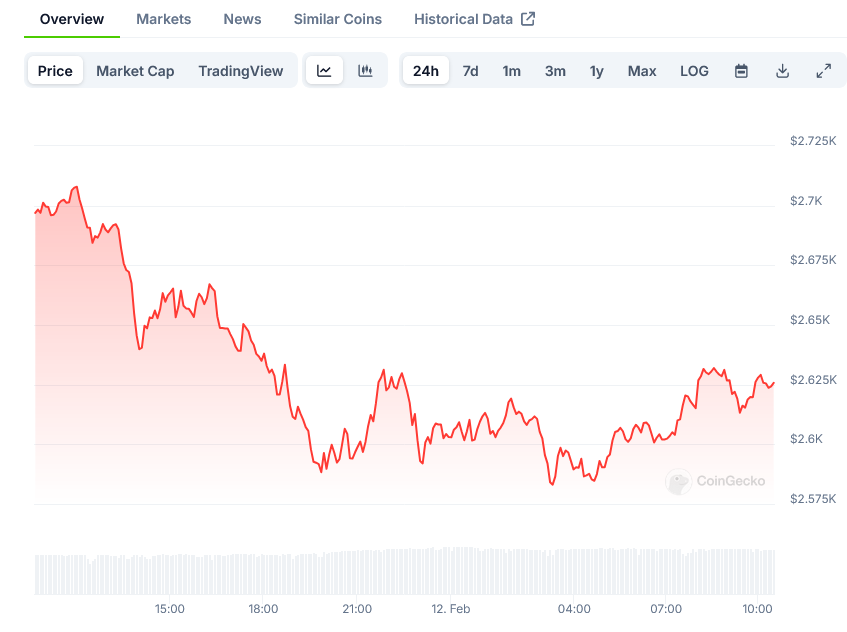This screenshot has height=632, width=847.
Task: Open the News tab
Action: coord(243,19)
